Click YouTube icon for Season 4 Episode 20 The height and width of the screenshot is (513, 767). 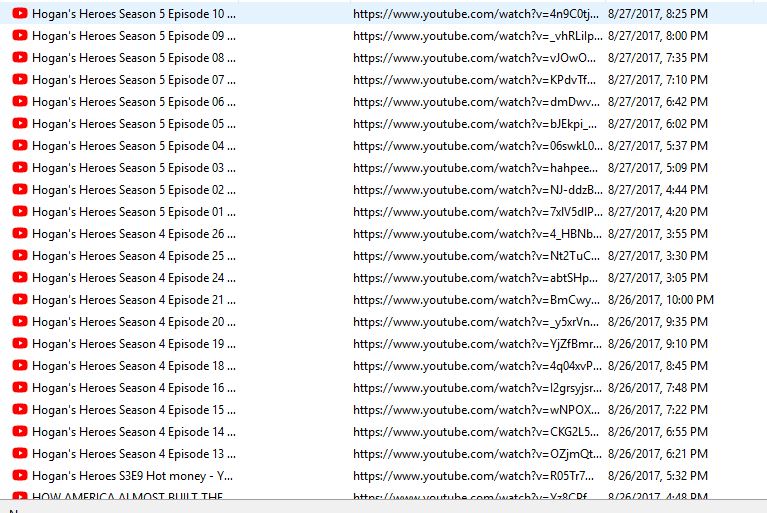20,321
